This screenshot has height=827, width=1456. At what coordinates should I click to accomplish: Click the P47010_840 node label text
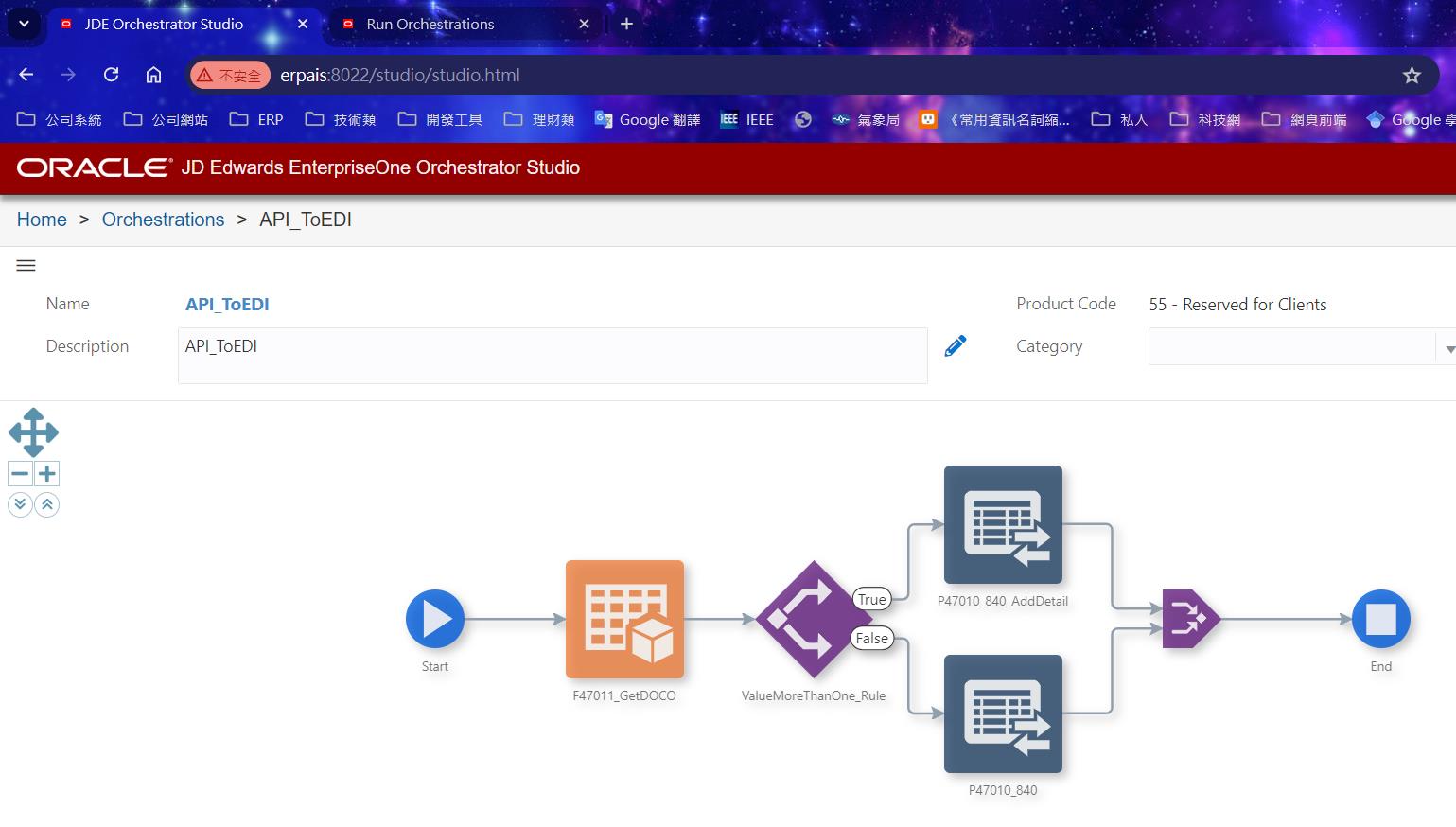click(1003, 790)
